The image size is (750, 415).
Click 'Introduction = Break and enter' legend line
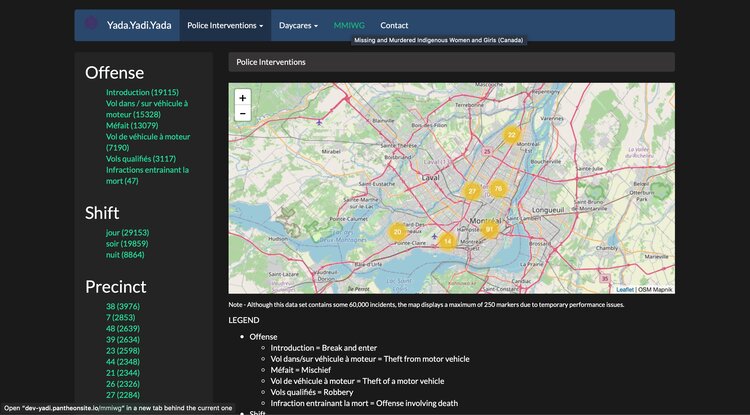(324, 348)
